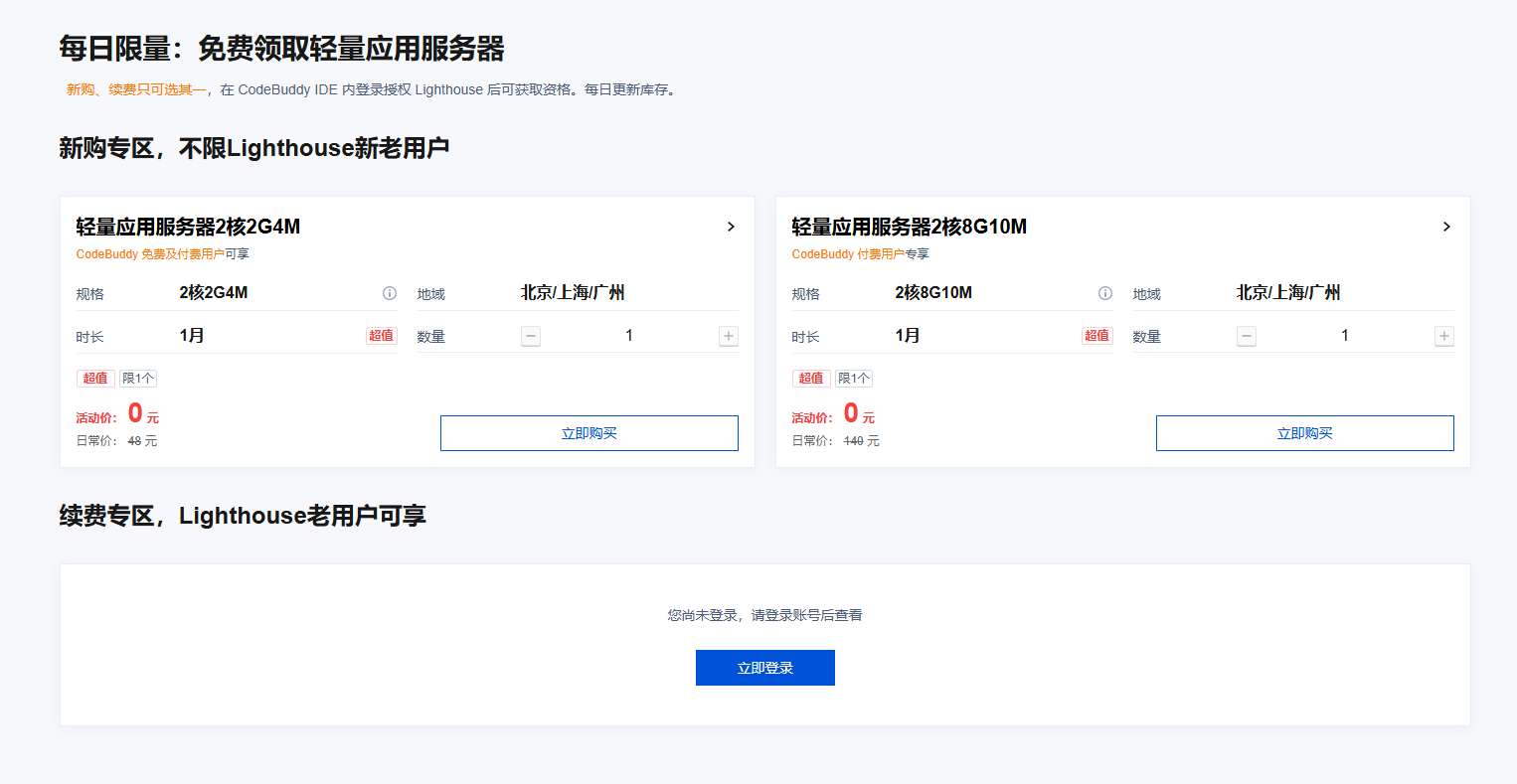Click 立即购买 for the 2核2G4M server

589,432
